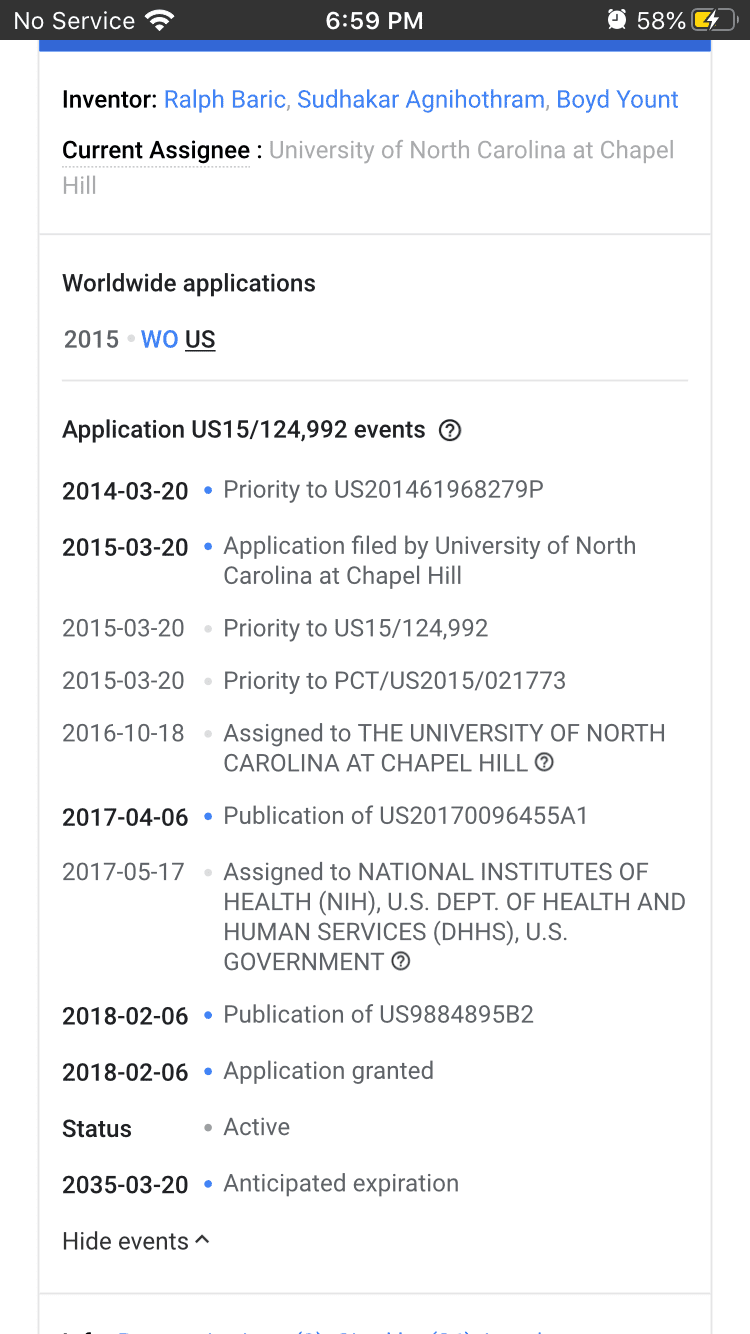Open inventor Boyd Yount's link
750x1334 pixels.
[617, 99]
